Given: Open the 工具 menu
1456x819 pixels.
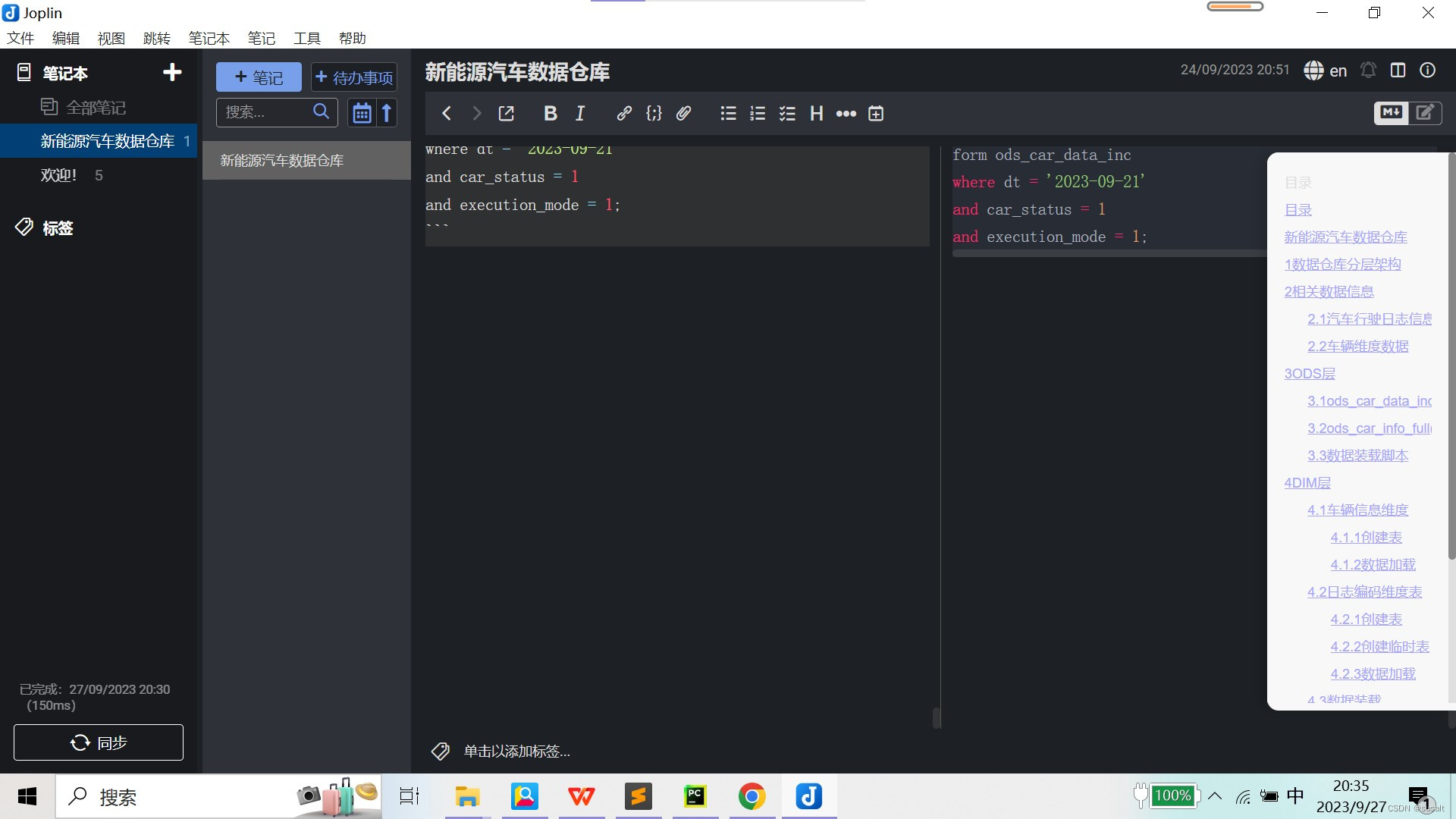Looking at the screenshot, I should point(307,38).
